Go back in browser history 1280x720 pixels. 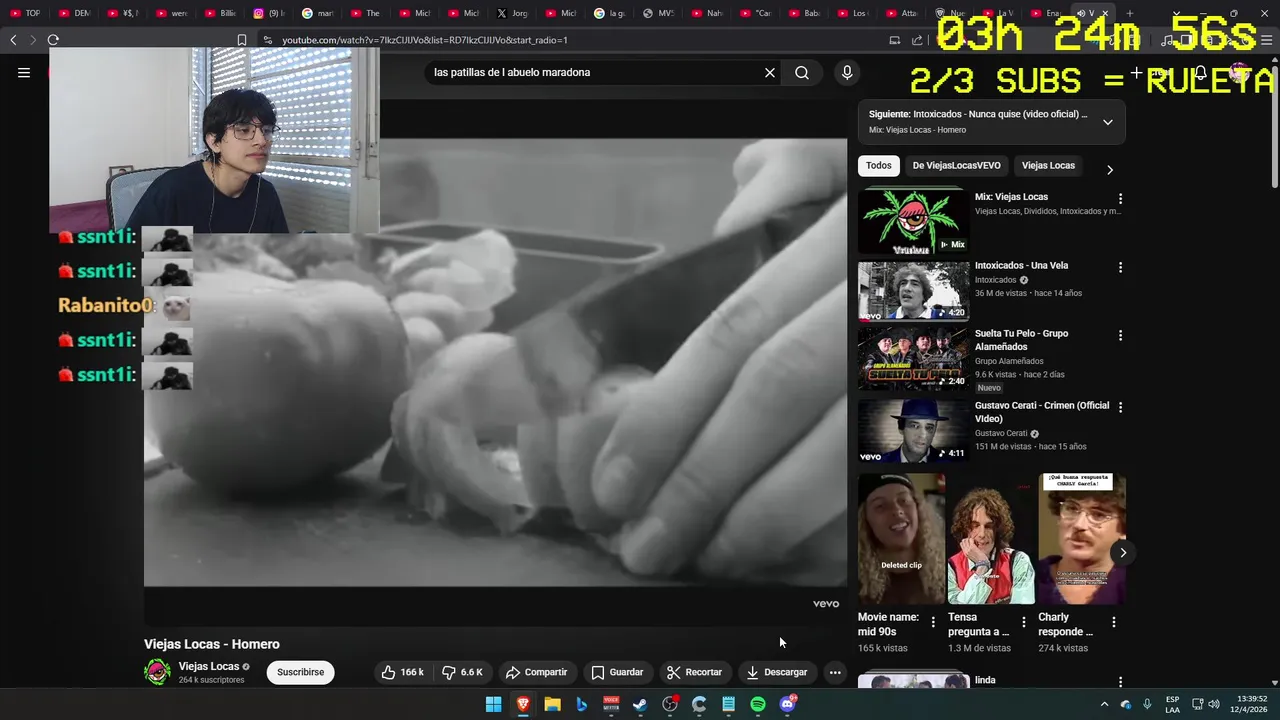click(13, 40)
